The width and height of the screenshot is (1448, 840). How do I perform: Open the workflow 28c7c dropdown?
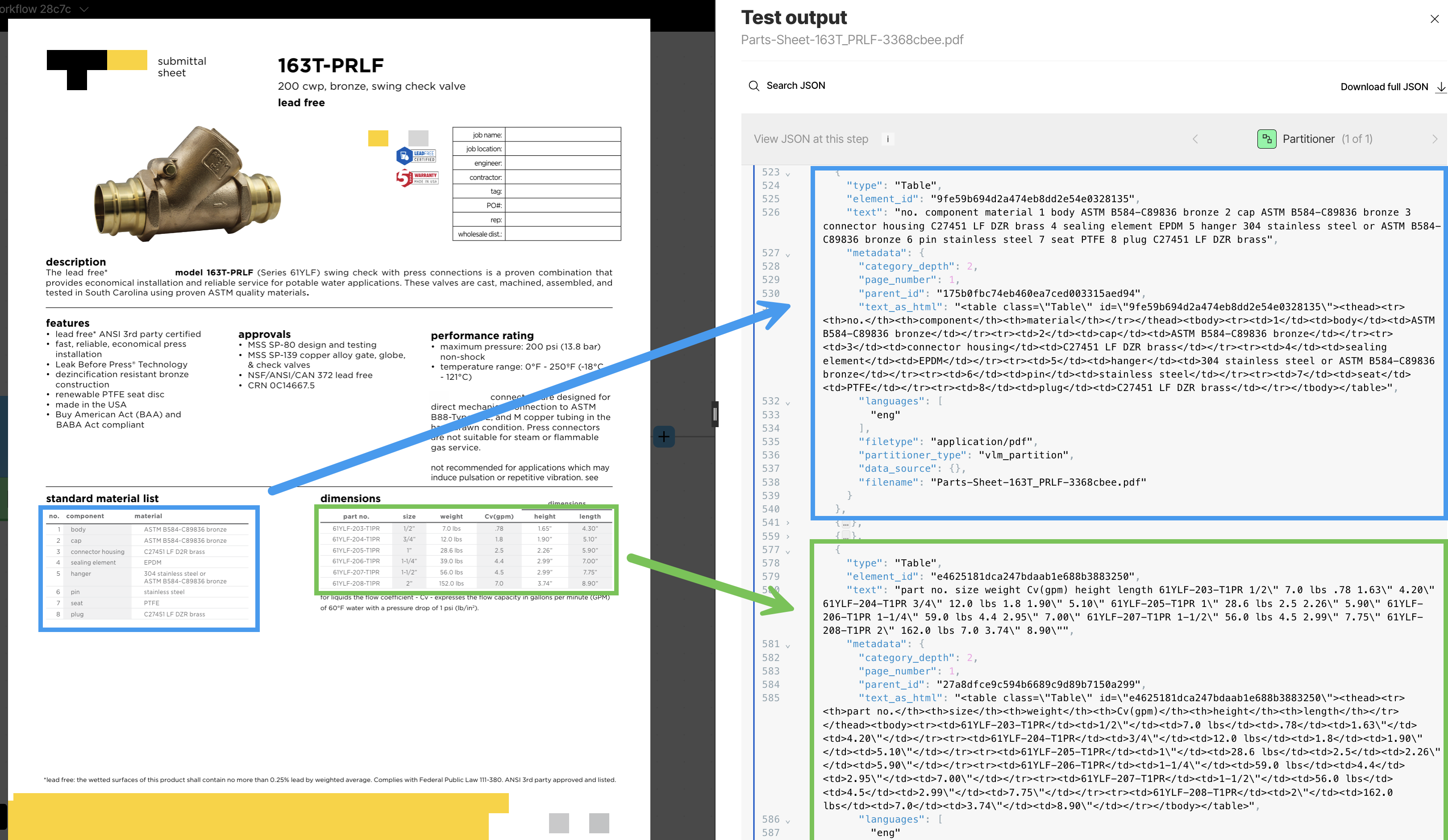point(84,9)
